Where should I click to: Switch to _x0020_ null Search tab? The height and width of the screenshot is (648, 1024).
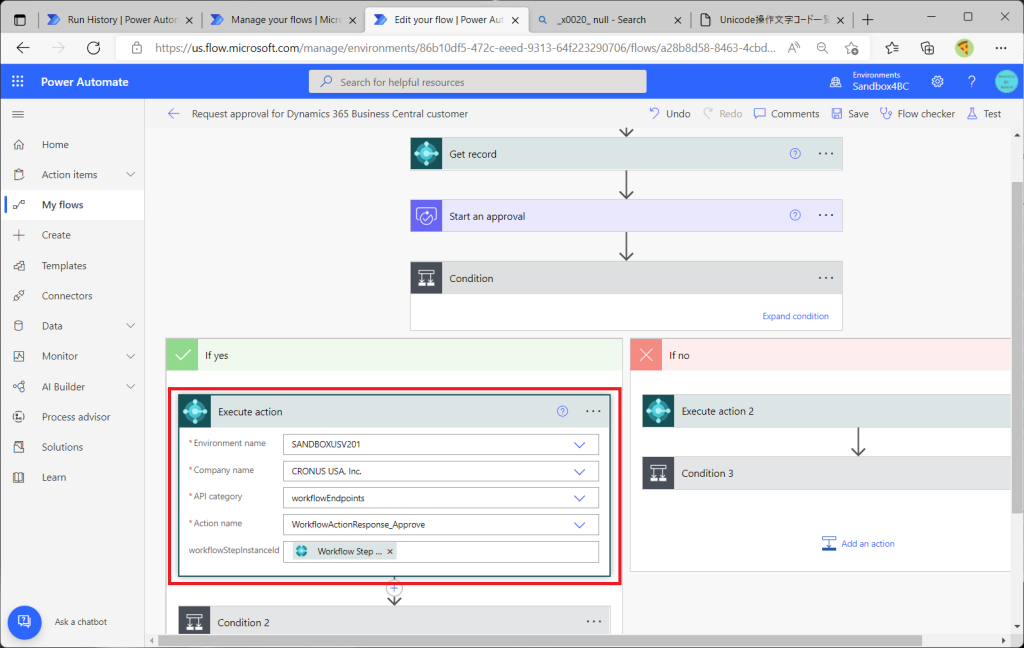coord(609,20)
